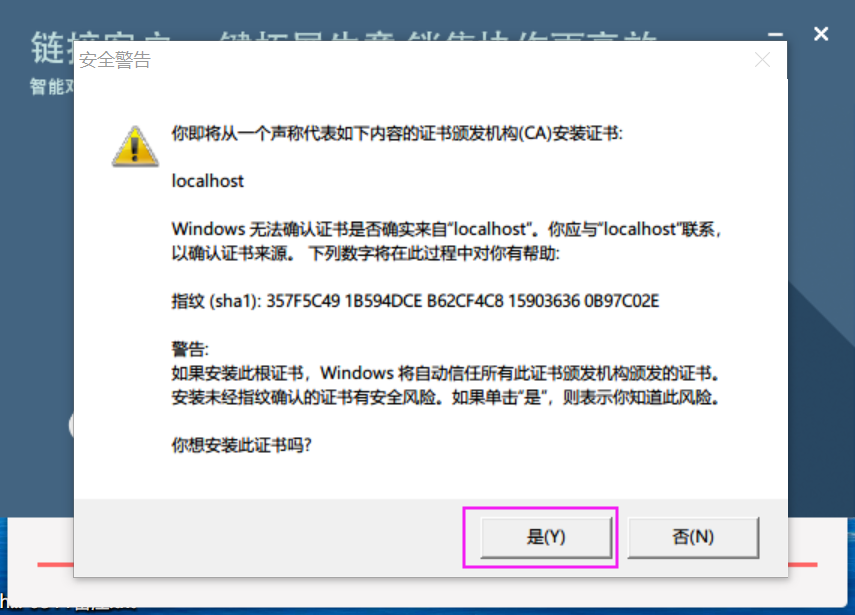Click left end of red progress bar

pyautogui.click(x=55, y=564)
